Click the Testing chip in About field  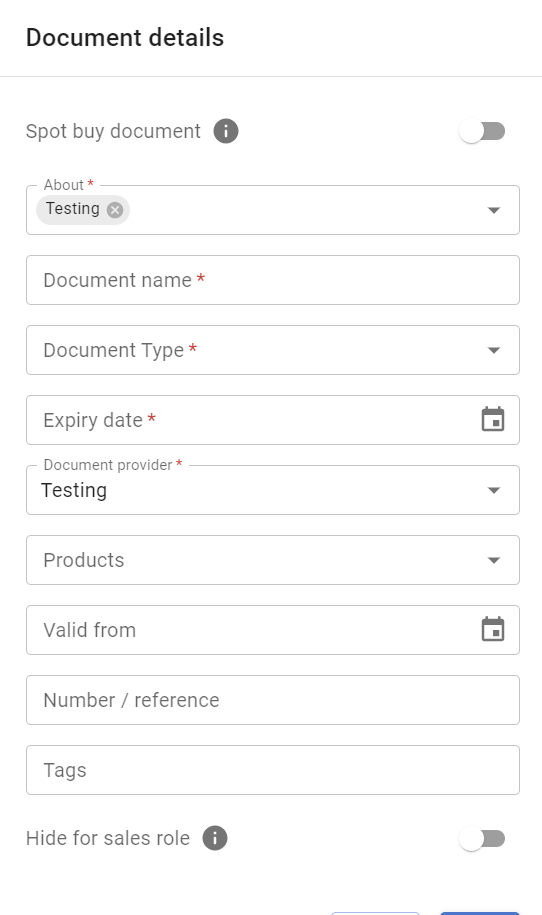pos(73,209)
